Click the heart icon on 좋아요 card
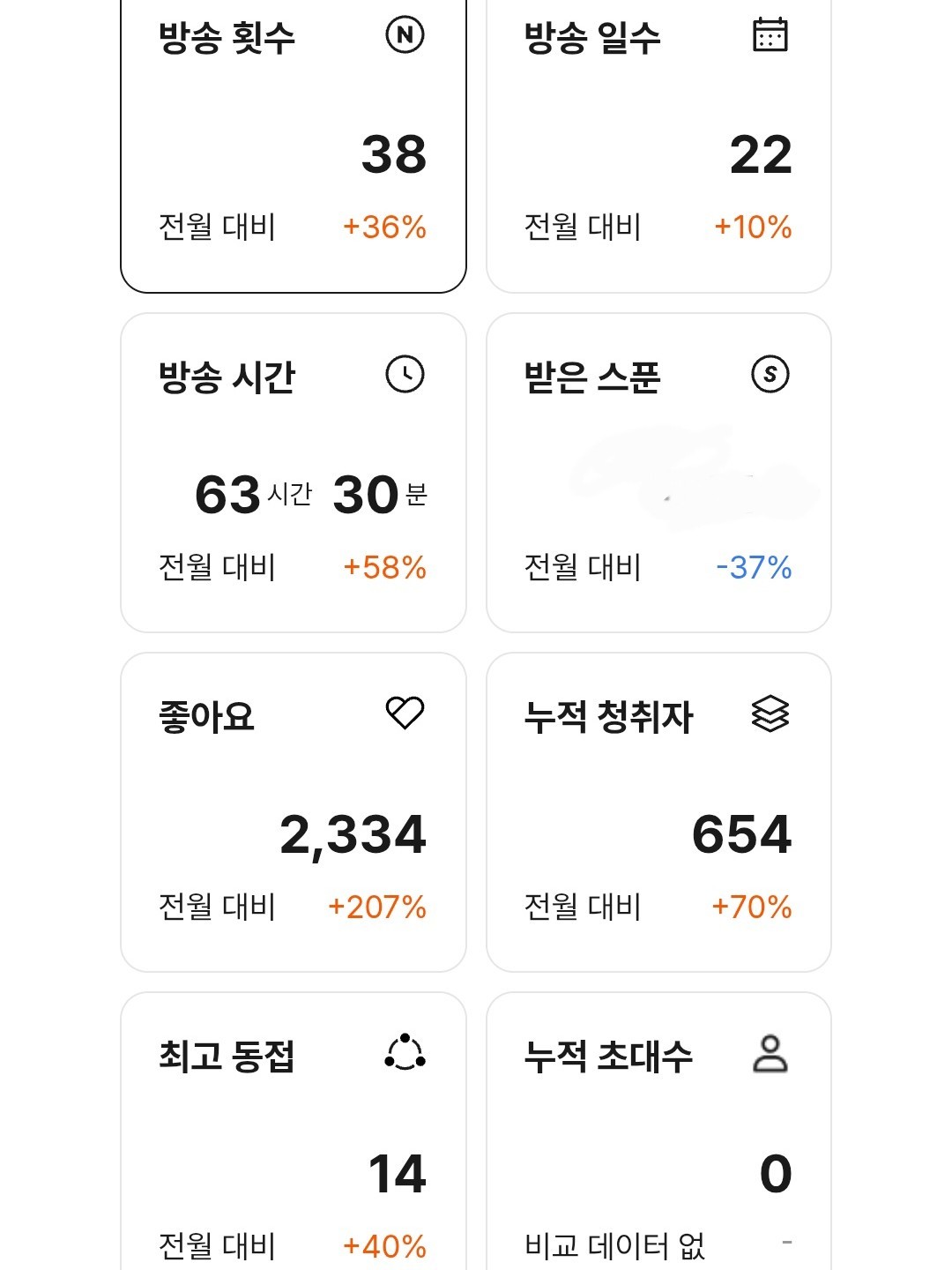The width and height of the screenshot is (952, 1270). click(x=405, y=713)
